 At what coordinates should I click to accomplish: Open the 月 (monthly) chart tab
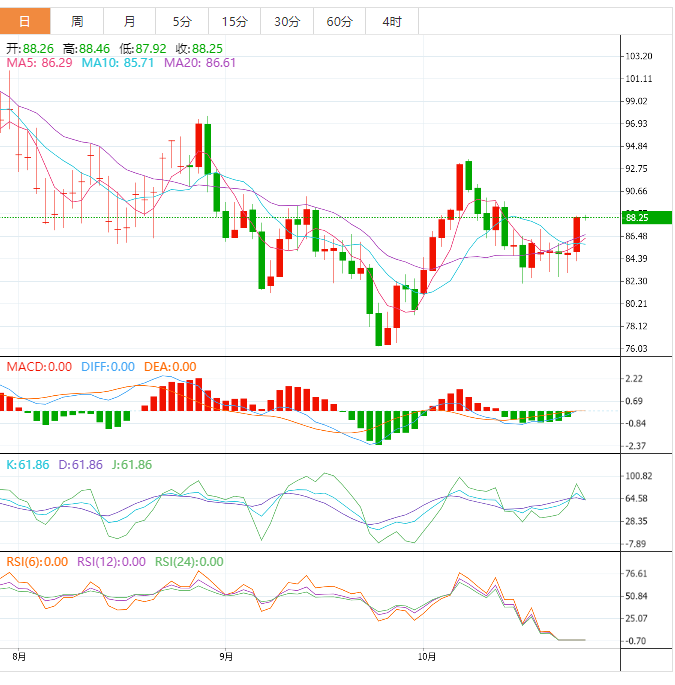coord(129,21)
